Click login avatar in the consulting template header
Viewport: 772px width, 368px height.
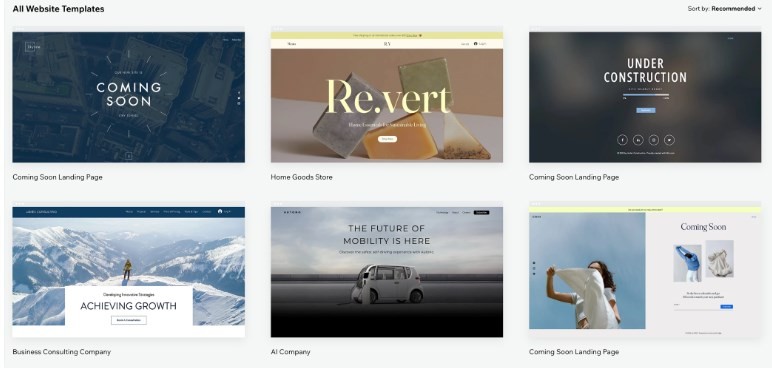tap(220, 211)
